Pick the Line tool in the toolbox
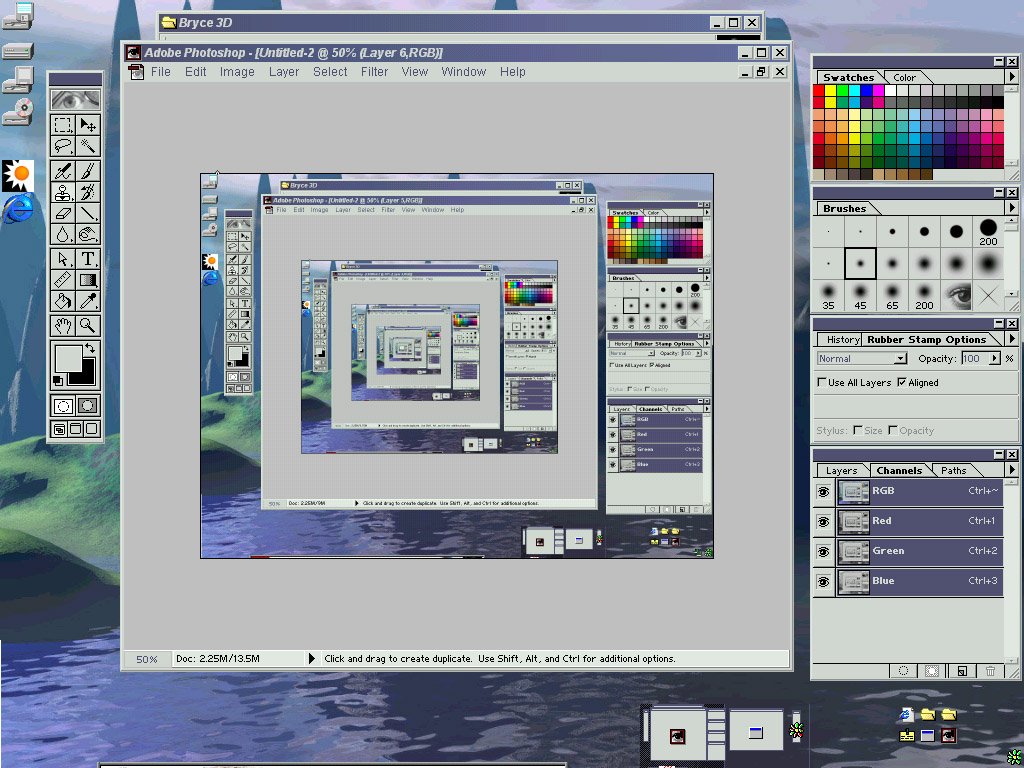 [88, 213]
